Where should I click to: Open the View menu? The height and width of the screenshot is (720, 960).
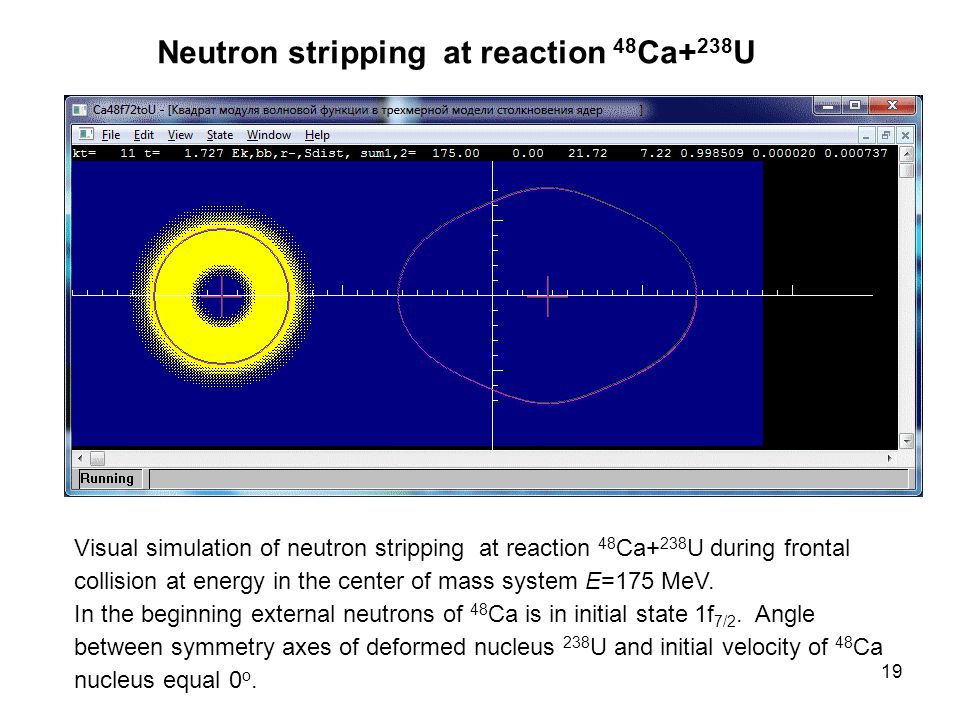(x=180, y=135)
